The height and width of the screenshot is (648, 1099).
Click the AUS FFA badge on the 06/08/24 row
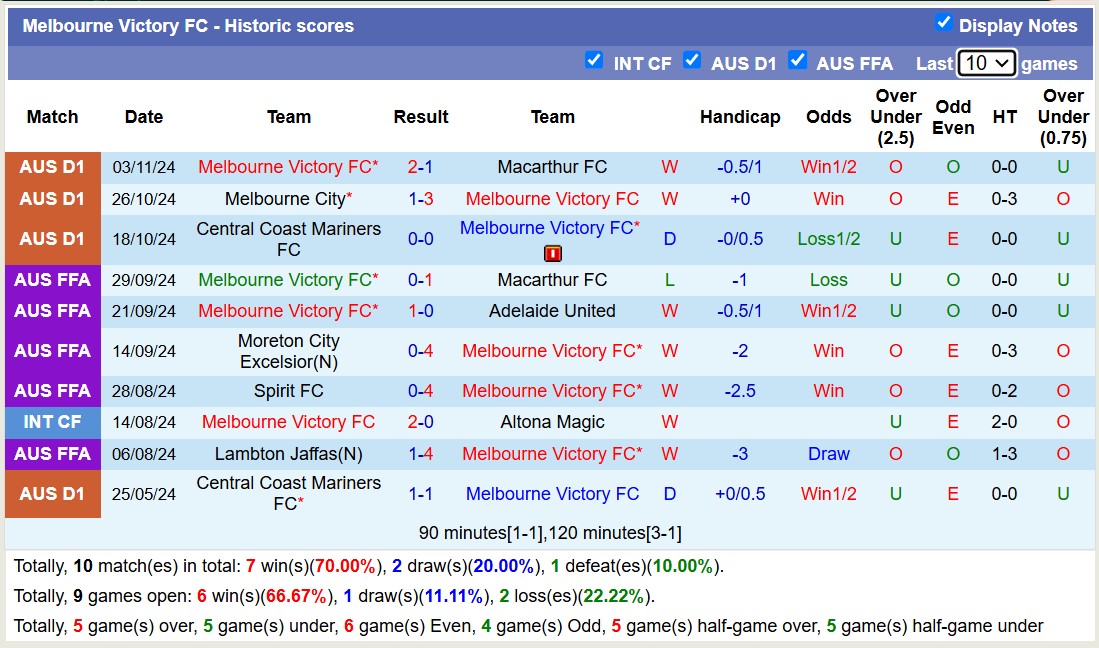click(52, 454)
